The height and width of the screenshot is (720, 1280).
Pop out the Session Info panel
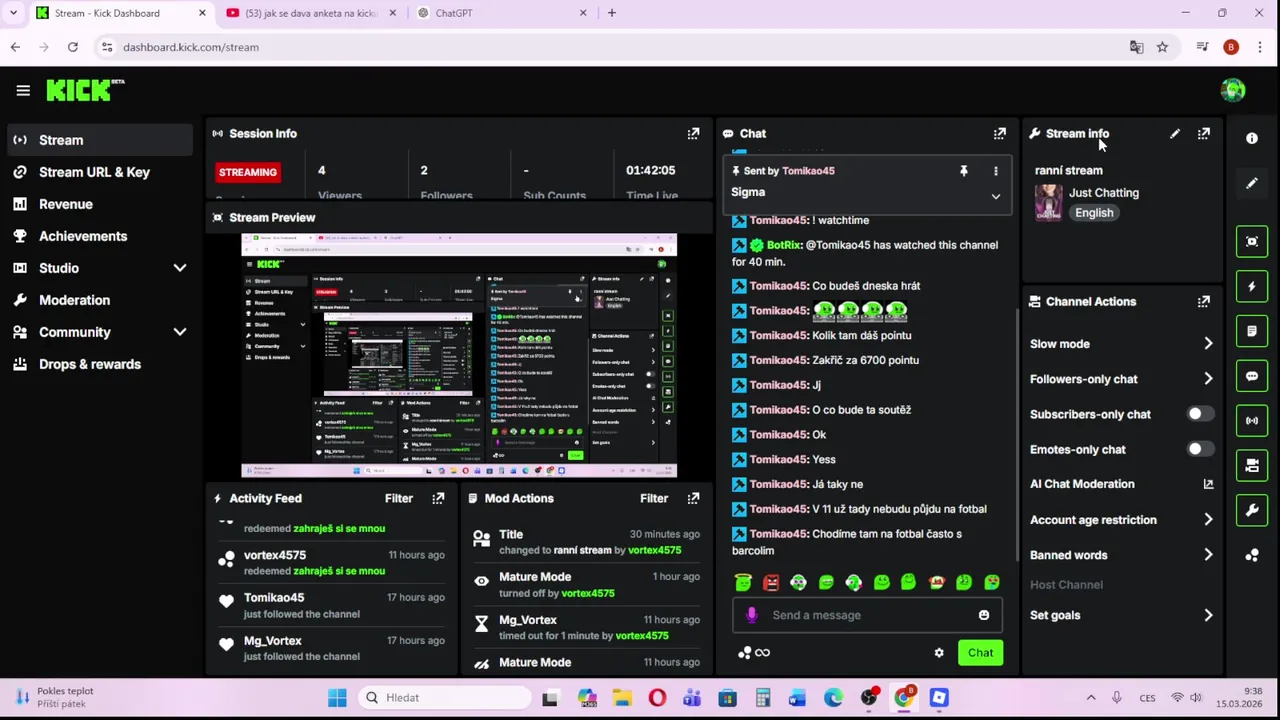[x=693, y=133]
